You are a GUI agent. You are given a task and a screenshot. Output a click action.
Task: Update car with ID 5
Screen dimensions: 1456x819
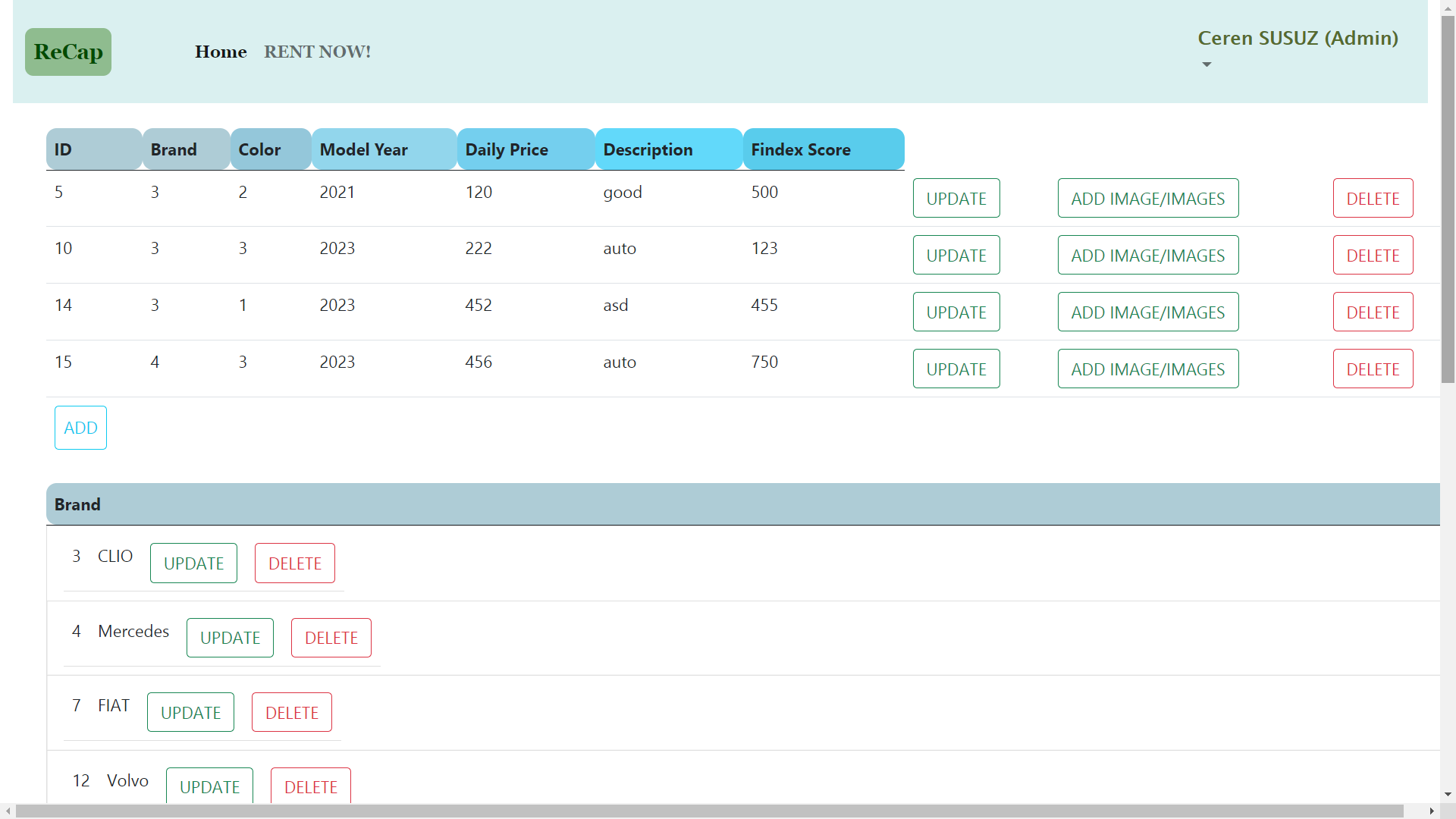coord(955,199)
